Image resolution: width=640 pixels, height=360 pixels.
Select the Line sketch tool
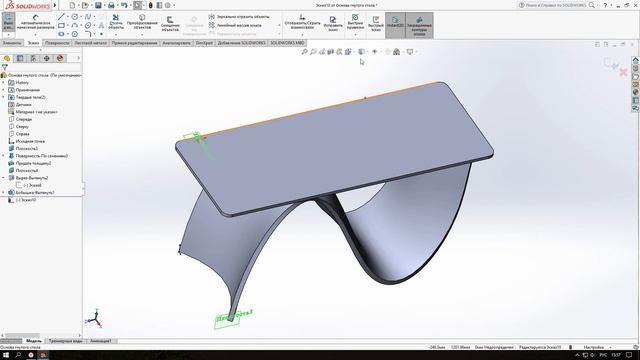pos(61,17)
